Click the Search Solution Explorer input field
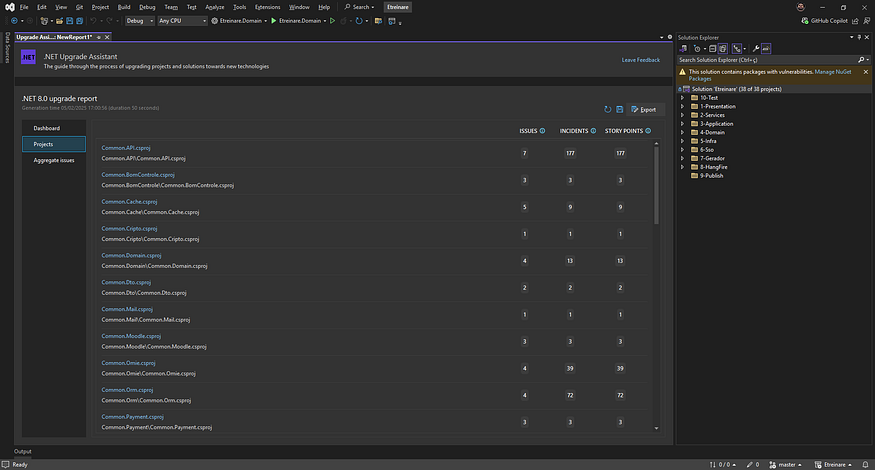Image resolution: width=875 pixels, height=470 pixels. [x=767, y=60]
